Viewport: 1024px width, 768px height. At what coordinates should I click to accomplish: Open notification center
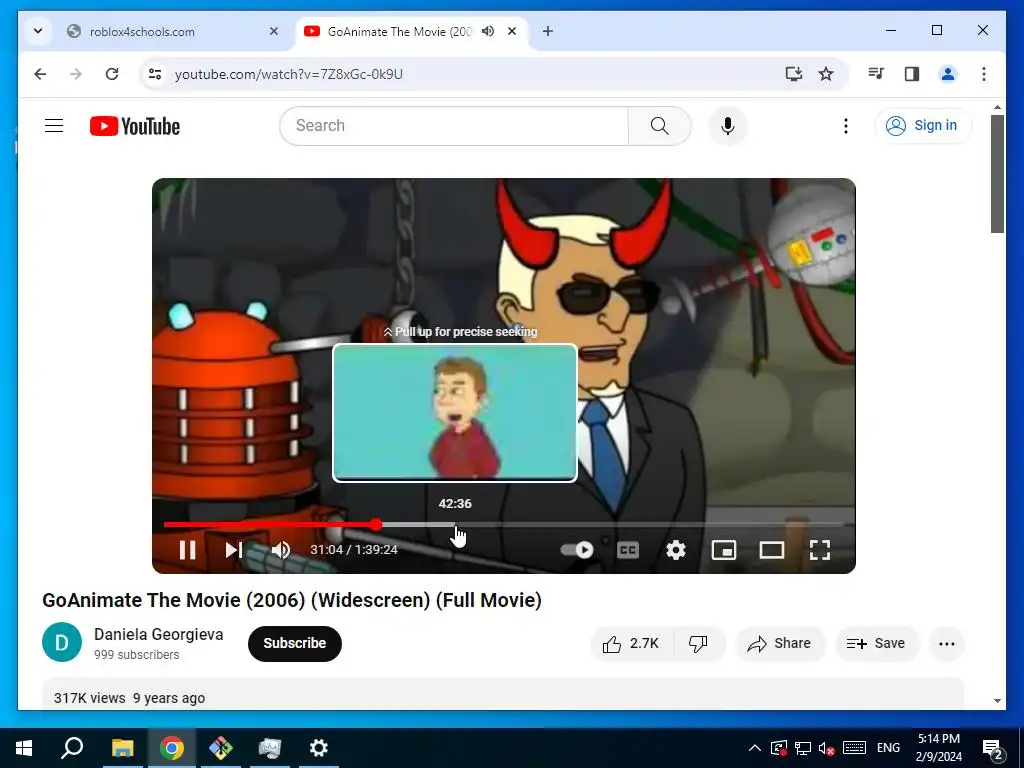click(x=992, y=749)
